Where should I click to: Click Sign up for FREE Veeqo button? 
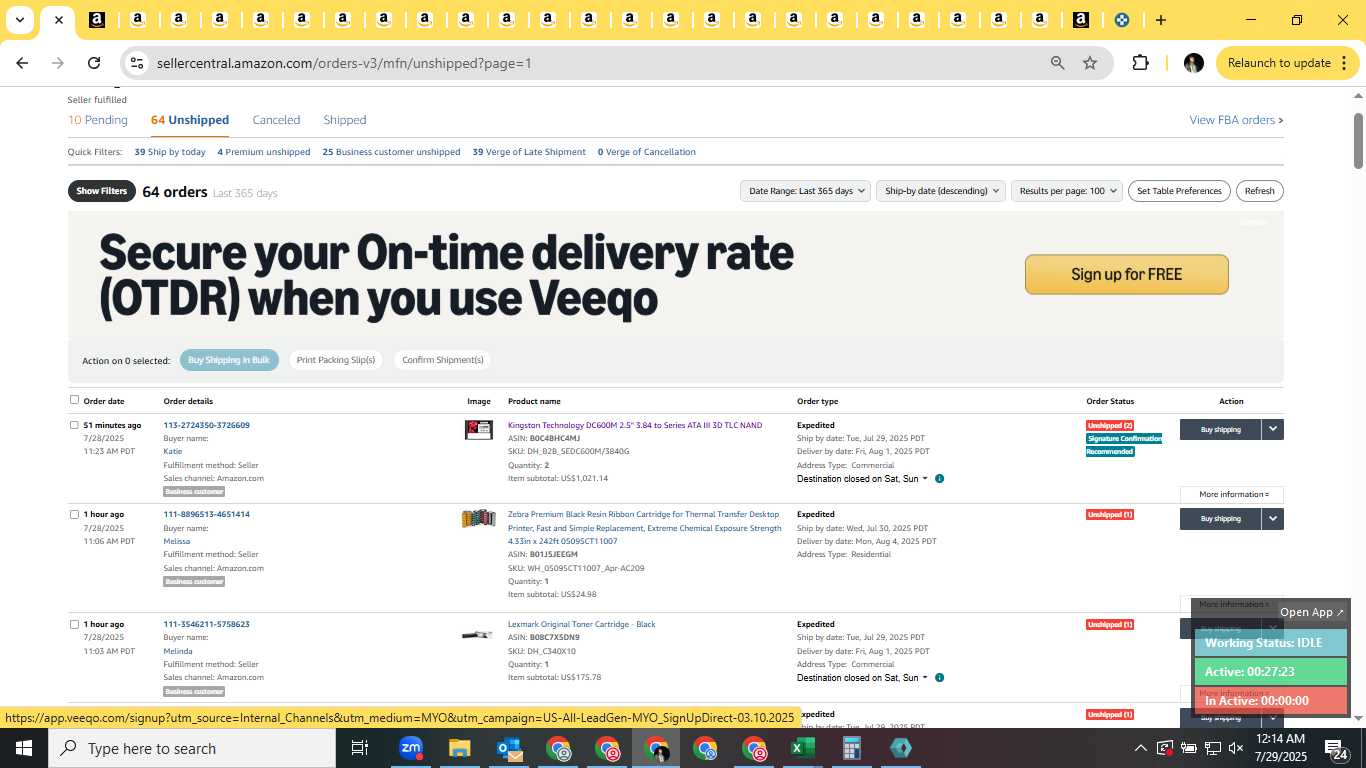pyautogui.click(x=1127, y=274)
